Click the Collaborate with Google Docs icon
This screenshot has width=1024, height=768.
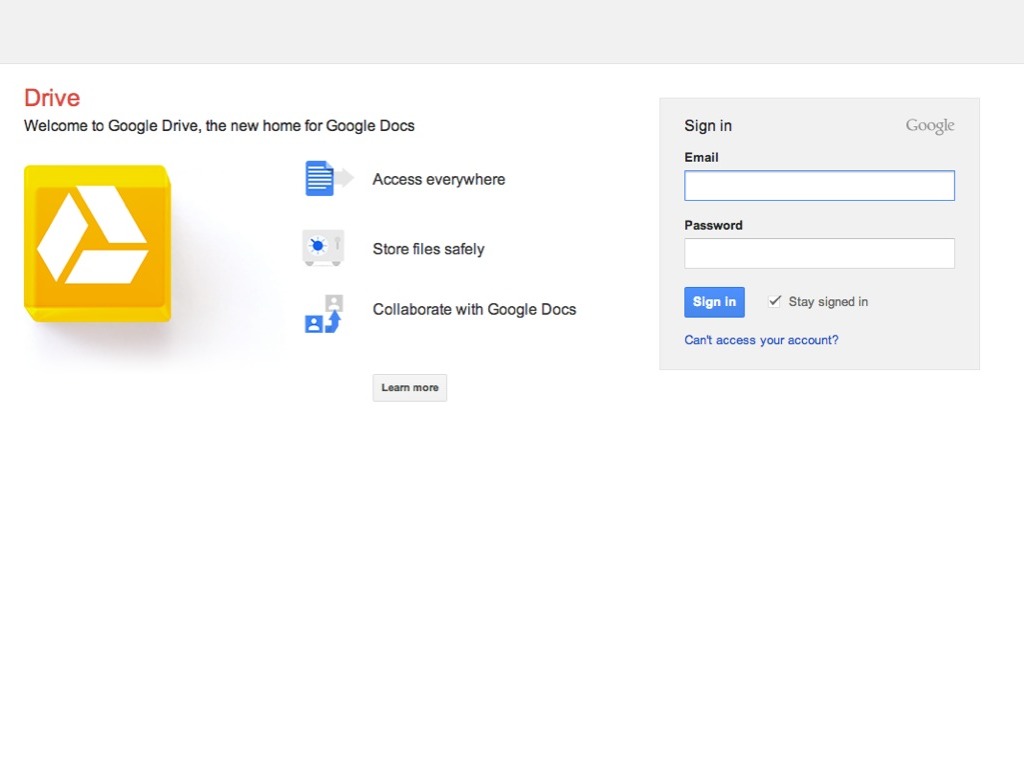pos(323,314)
